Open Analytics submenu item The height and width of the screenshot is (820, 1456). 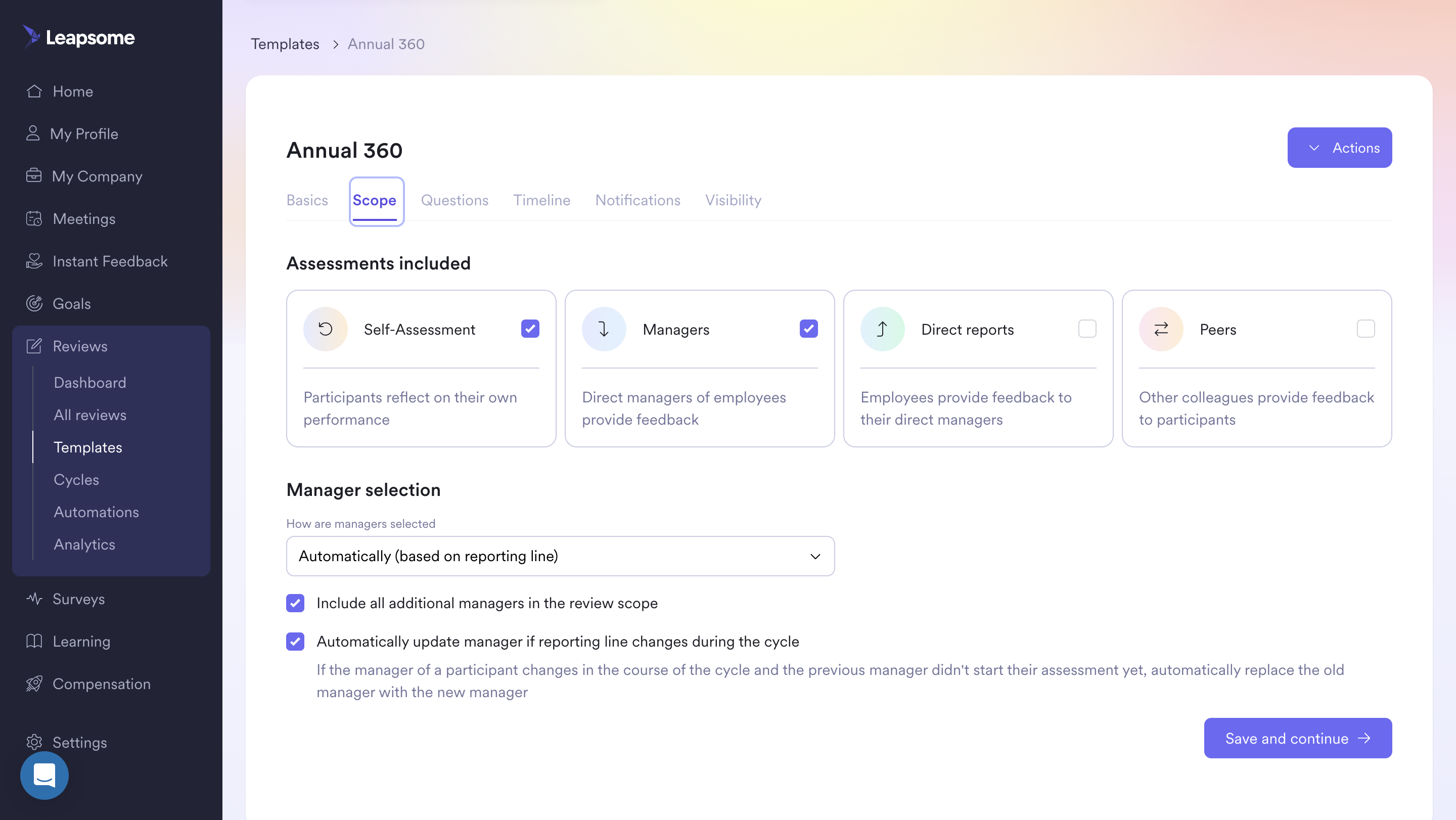click(x=84, y=544)
